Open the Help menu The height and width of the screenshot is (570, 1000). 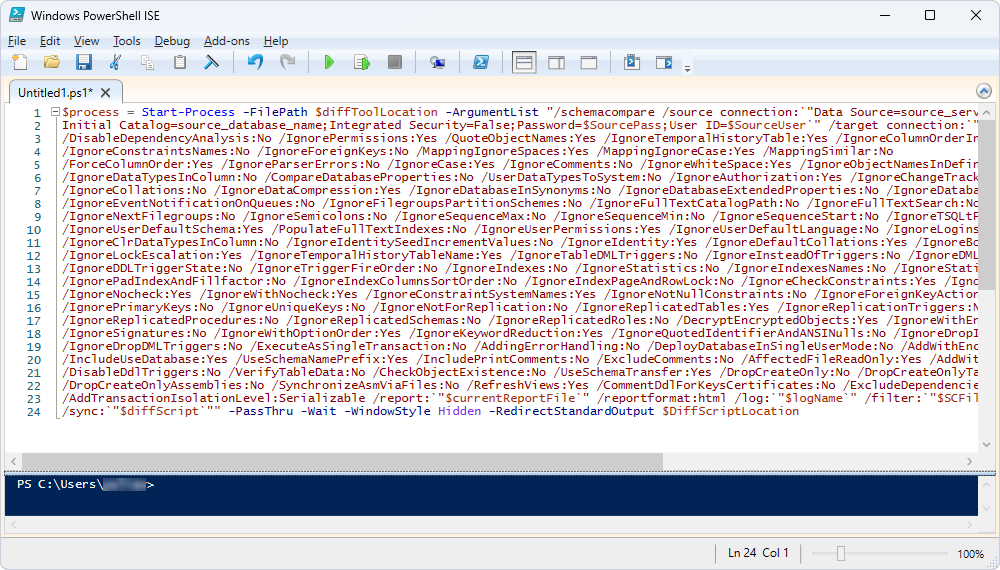coord(276,41)
